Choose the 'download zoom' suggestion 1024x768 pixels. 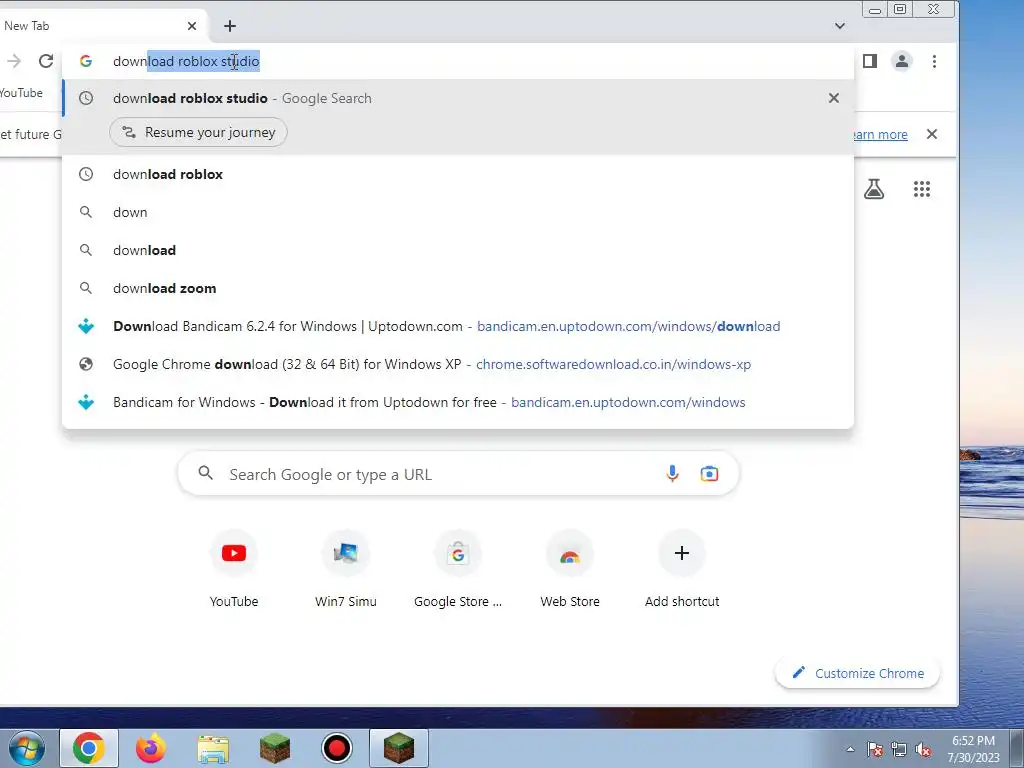click(x=458, y=288)
